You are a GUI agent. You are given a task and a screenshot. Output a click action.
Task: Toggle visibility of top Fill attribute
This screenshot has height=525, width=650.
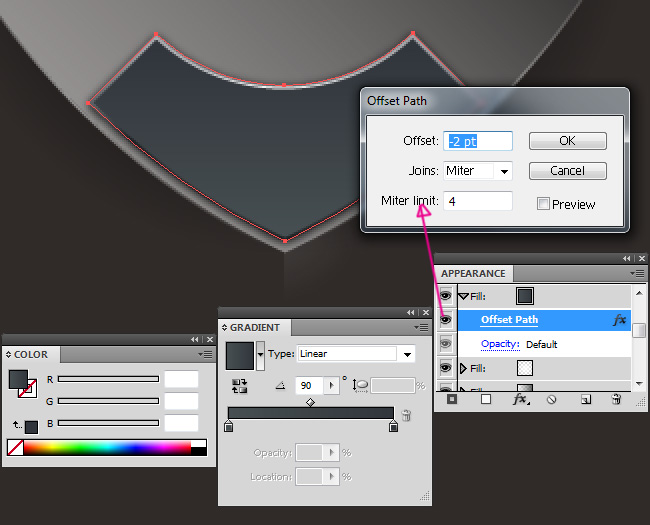[445, 296]
